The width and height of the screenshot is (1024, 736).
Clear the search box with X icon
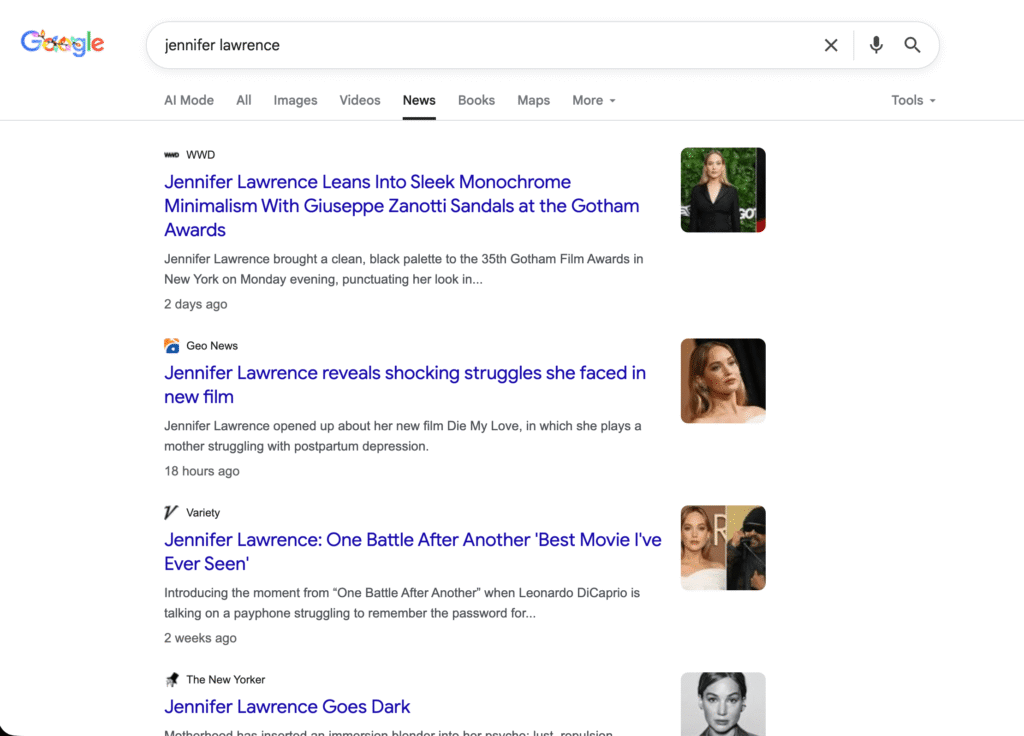[x=830, y=45]
